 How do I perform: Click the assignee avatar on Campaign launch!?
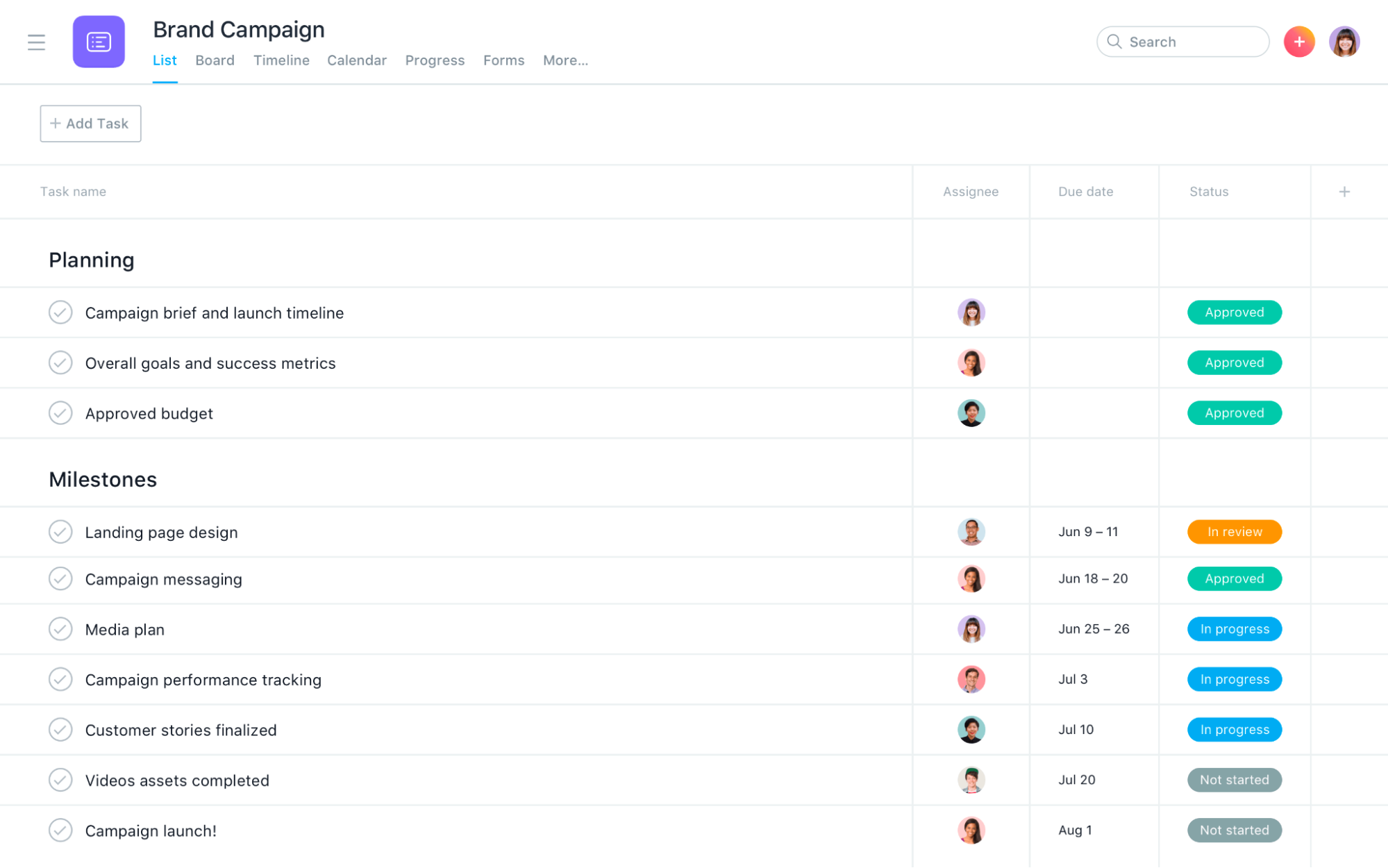click(x=971, y=830)
